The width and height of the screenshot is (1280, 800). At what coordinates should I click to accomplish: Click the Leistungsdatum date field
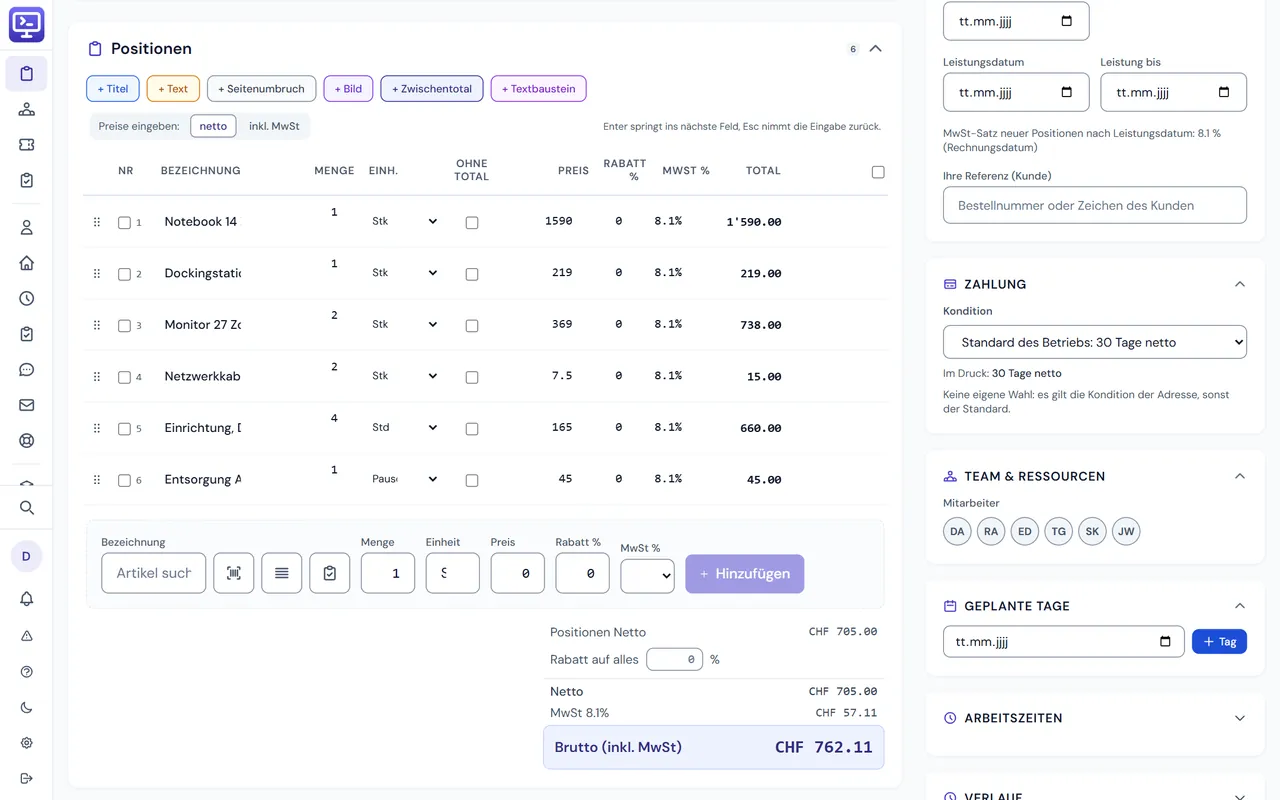coord(1016,92)
